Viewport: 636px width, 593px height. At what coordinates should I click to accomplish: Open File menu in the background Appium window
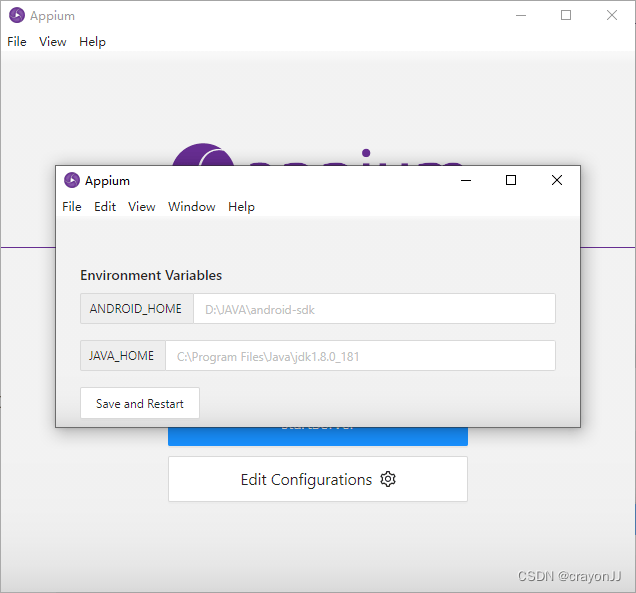tap(17, 42)
